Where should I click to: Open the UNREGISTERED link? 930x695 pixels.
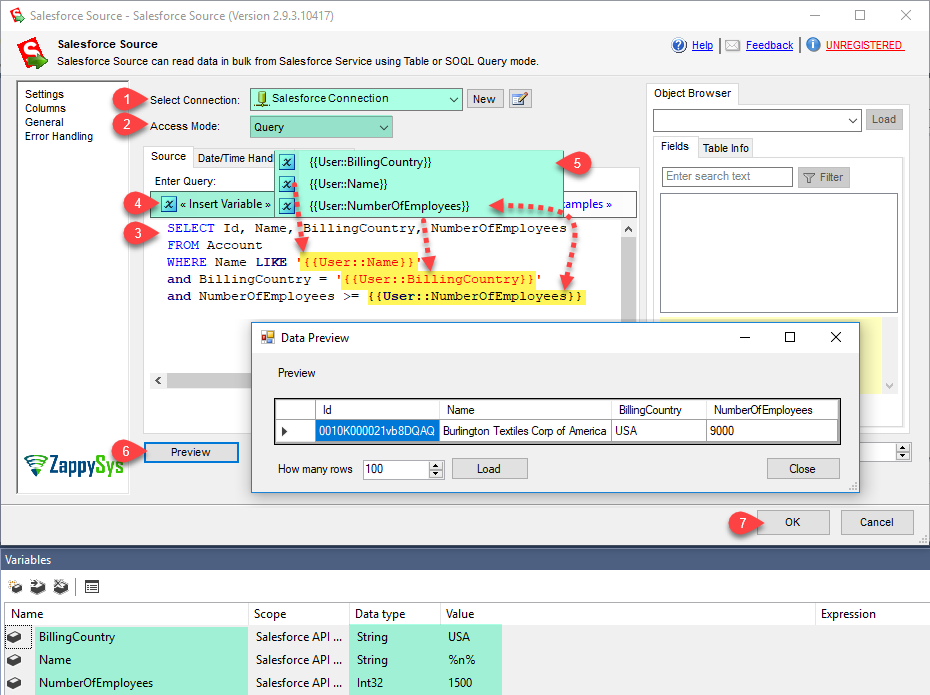[864, 45]
